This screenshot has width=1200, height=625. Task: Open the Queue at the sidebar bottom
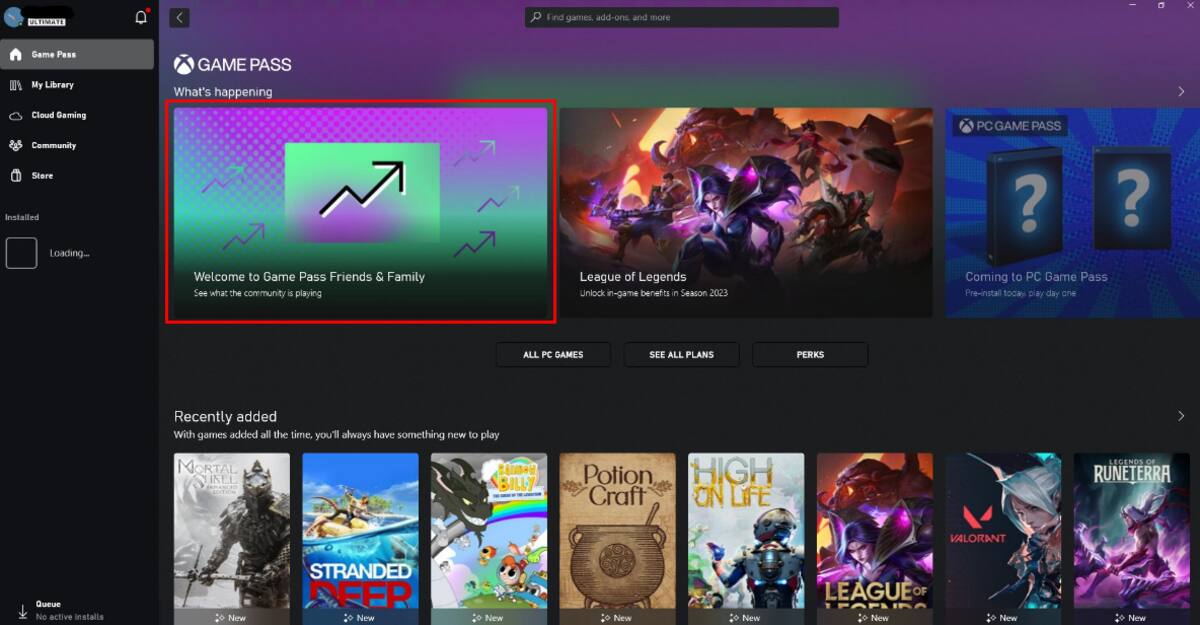click(78, 610)
